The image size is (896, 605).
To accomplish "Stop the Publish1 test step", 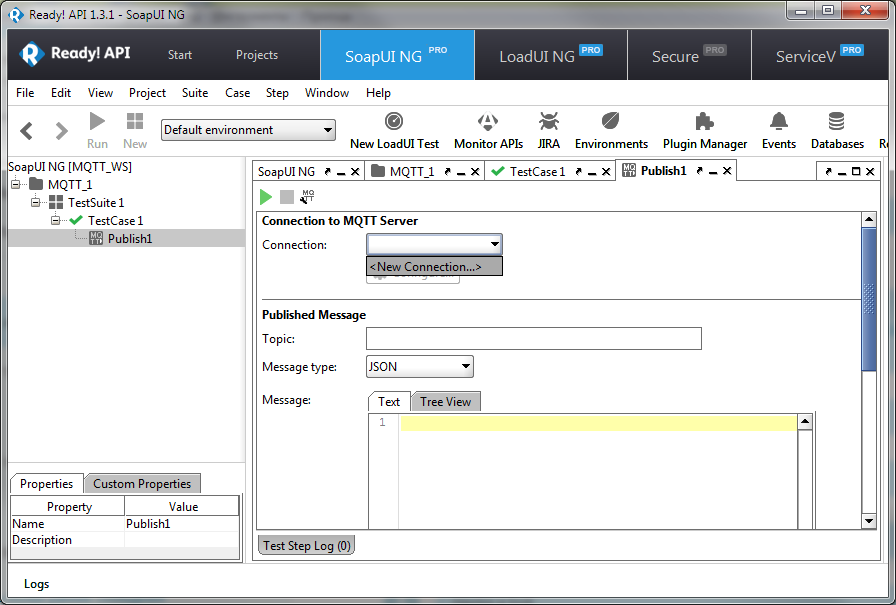I will [x=287, y=197].
